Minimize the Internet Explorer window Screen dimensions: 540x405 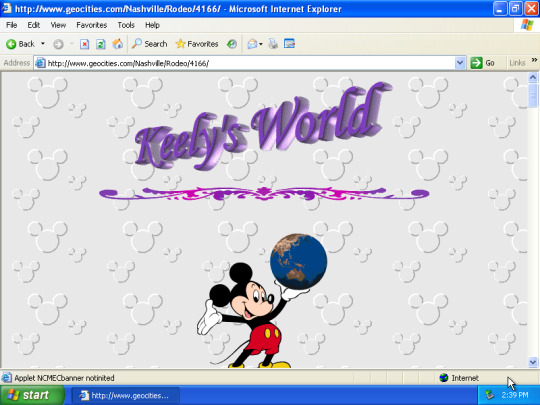coord(500,9)
